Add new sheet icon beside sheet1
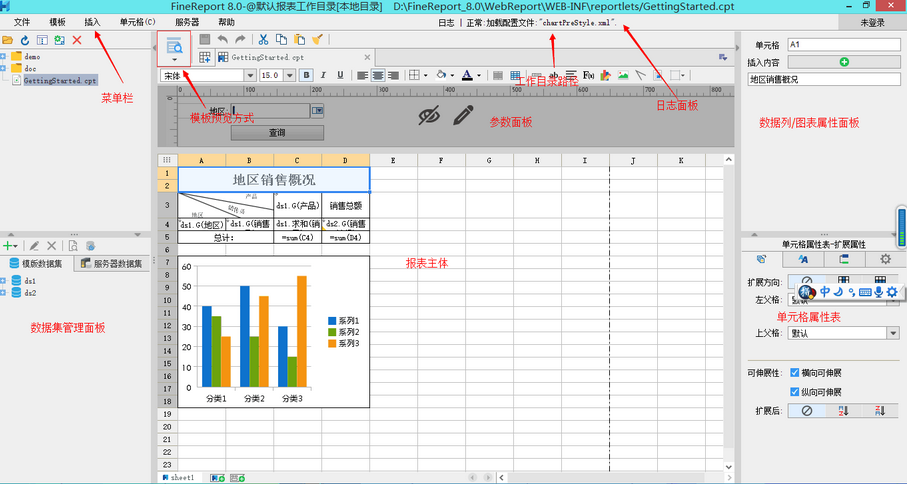This screenshot has width=907, height=485. tap(218, 478)
